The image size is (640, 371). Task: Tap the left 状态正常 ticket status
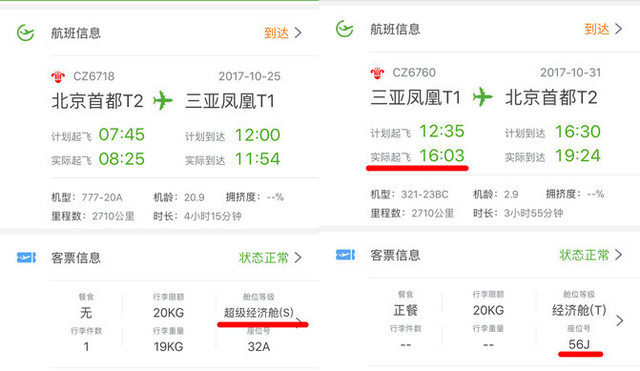point(264,258)
